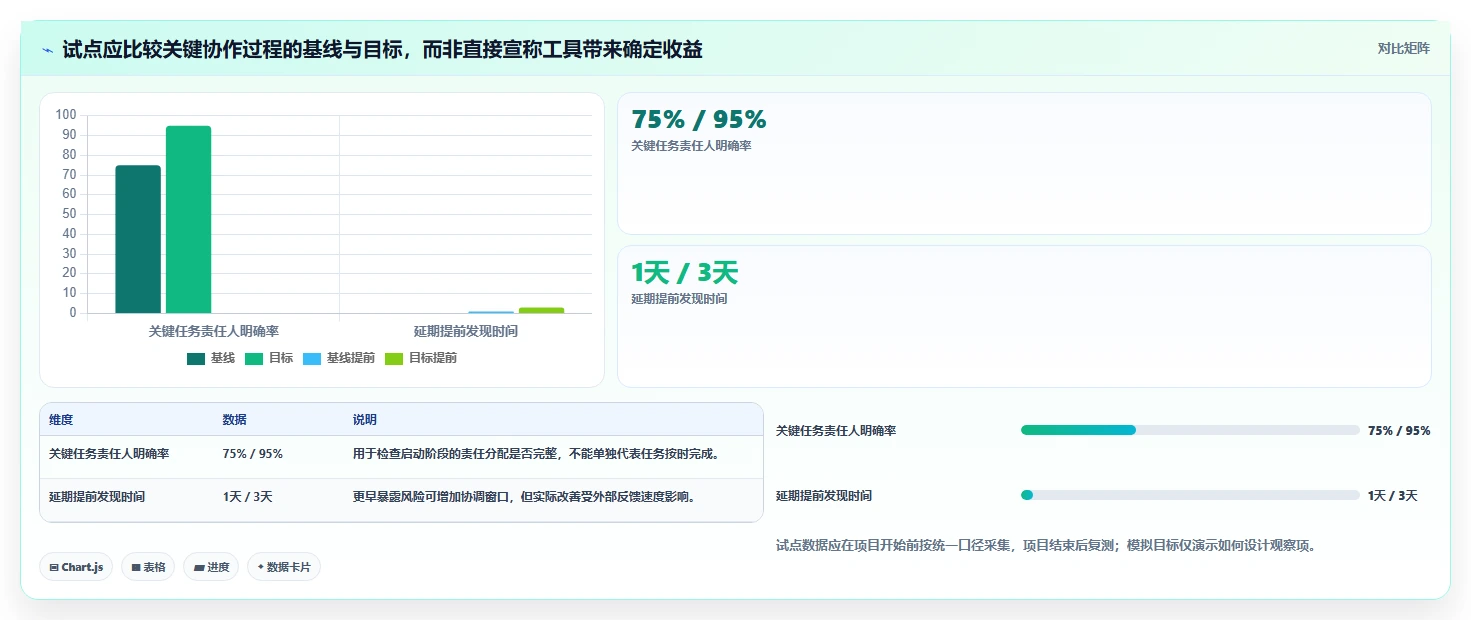Toggle the 基线提前 legend entry

tap(338, 358)
